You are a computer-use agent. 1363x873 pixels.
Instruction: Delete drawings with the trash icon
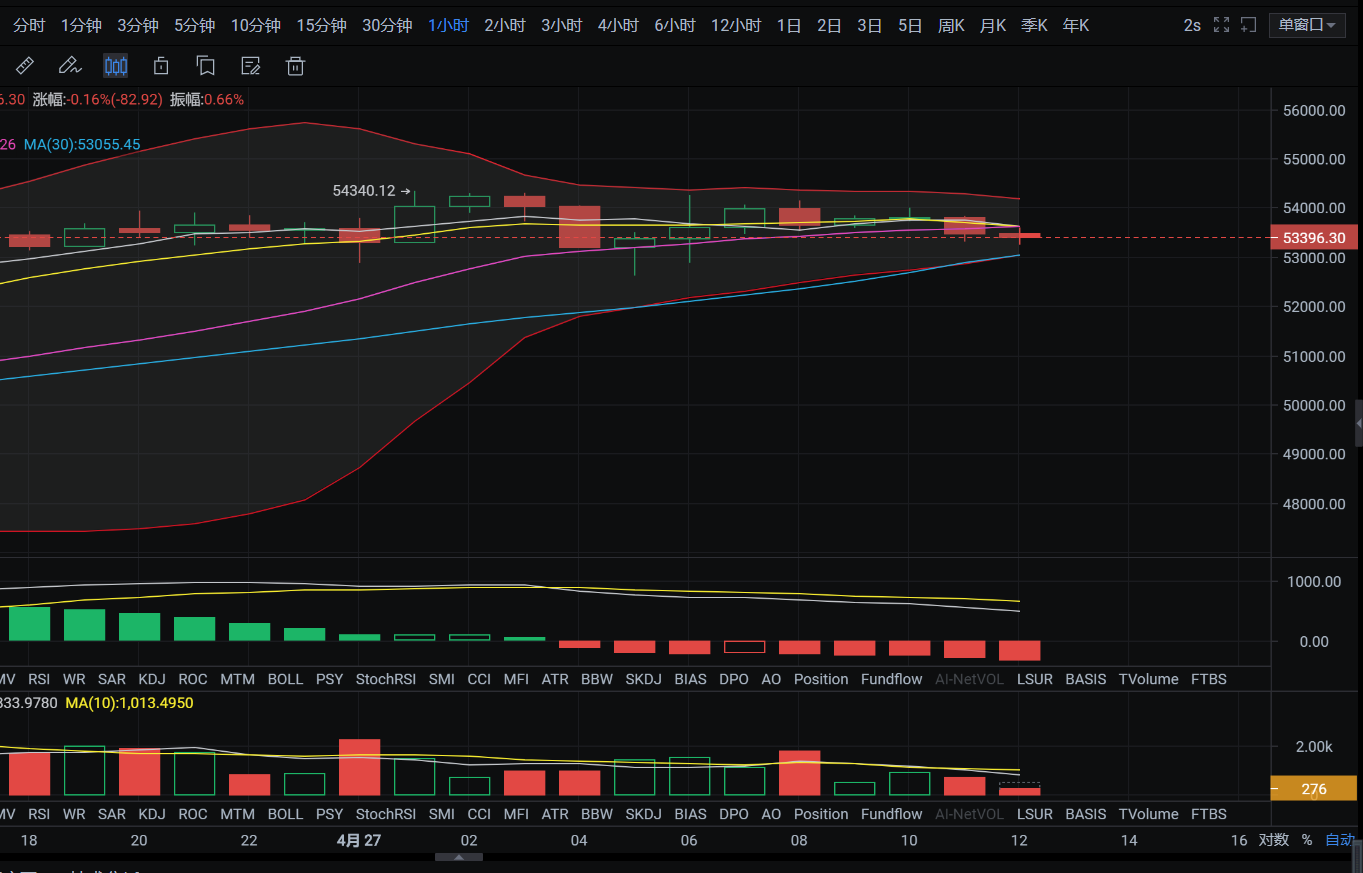tap(295, 67)
